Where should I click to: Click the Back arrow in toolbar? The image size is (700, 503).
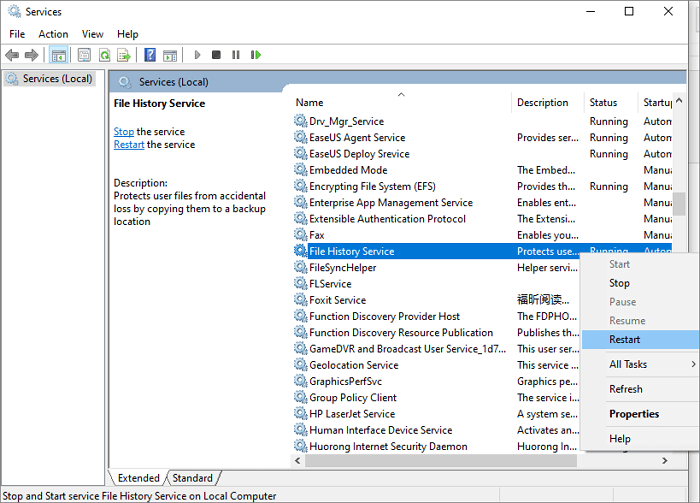pyautogui.click(x=12, y=55)
